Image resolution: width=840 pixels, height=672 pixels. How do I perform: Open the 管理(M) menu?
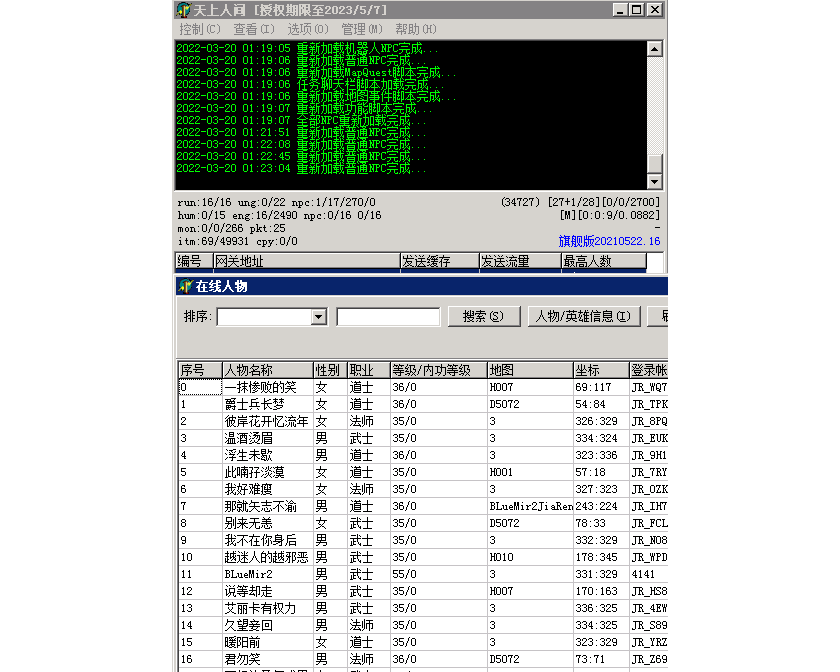tap(361, 30)
